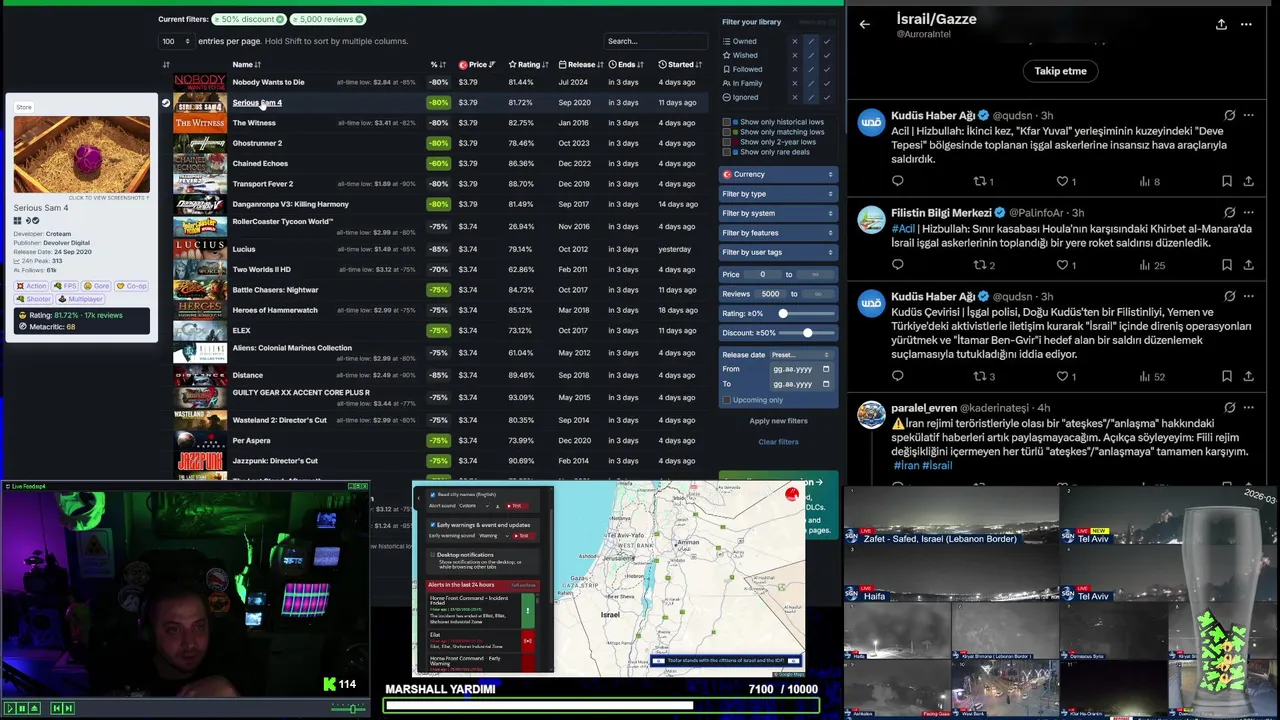The width and height of the screenshot is (1280, 720).
Task: Adjust the Discount ≥50% slider handle
Action: (x=807, y=333)
